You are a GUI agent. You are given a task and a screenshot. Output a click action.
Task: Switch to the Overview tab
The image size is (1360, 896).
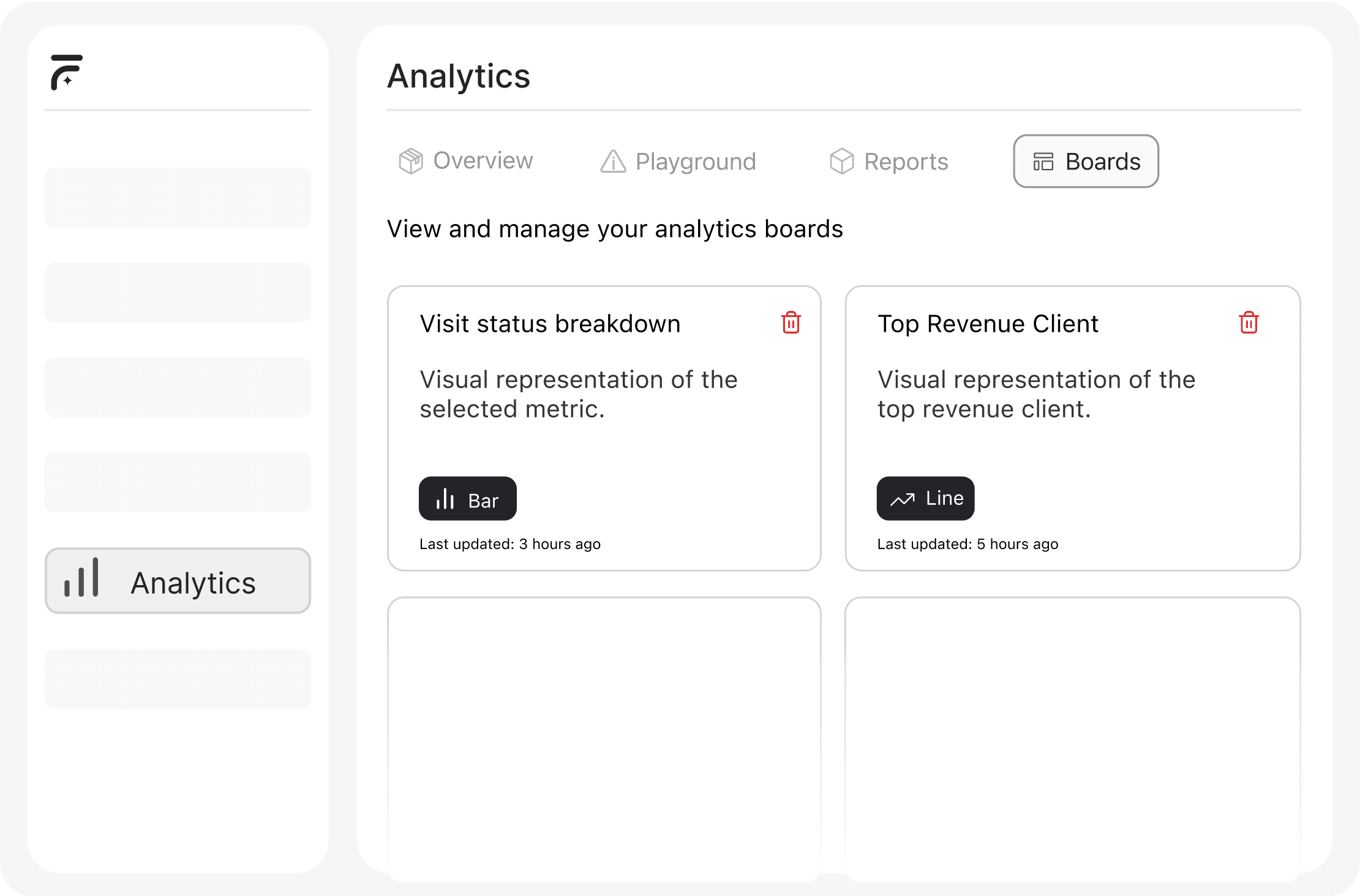click(x=467, y=161)
